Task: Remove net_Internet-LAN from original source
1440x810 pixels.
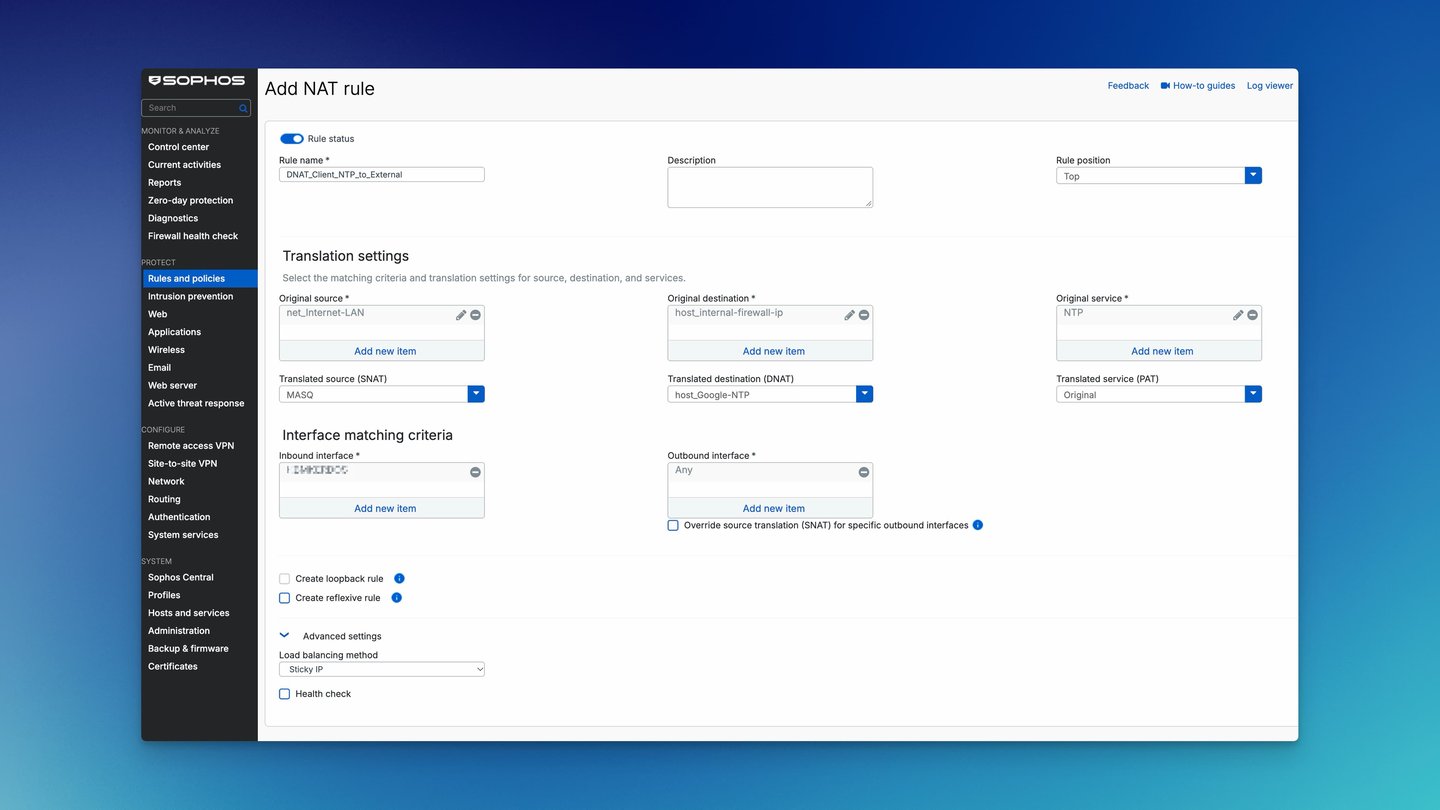Action: pyautogui.click(x=475, y=315)
